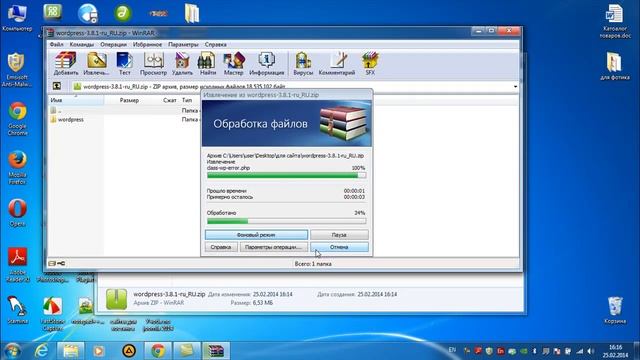Click the Извлечь (Extract) toolbar icon

[x=96, y=63]
